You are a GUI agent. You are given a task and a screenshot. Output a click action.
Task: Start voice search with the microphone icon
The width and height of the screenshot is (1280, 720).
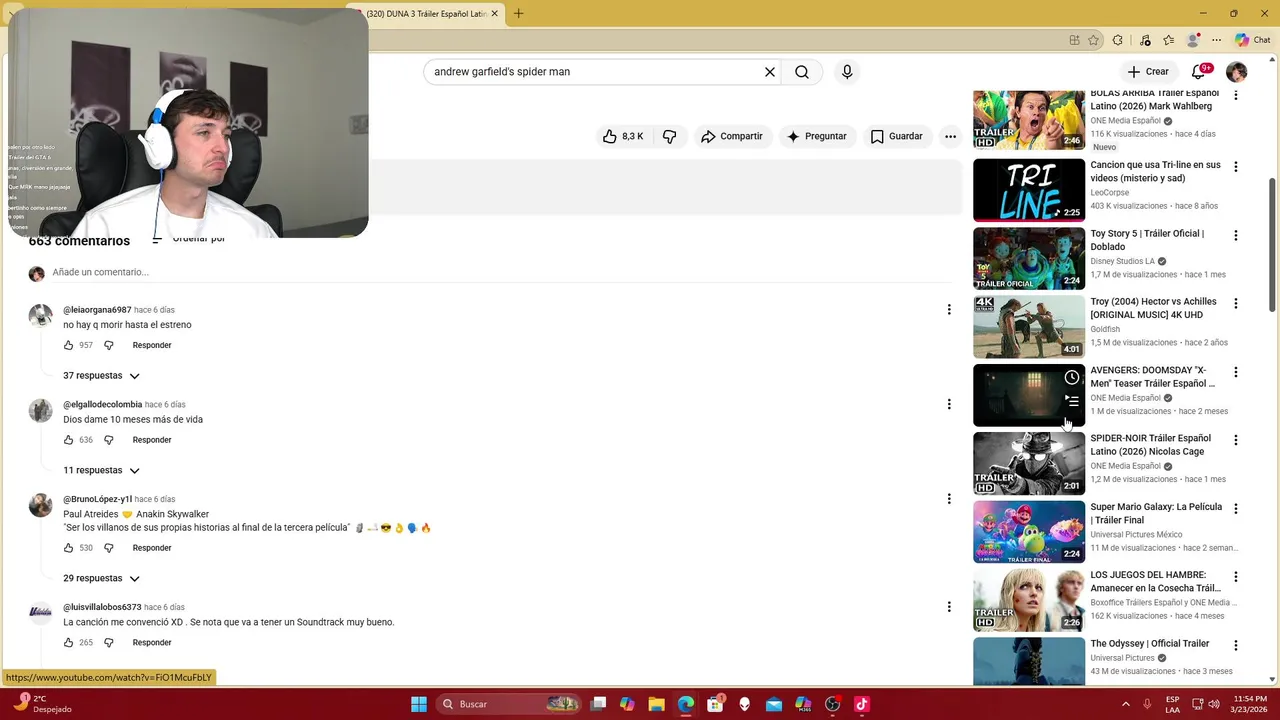coord(847,72)
